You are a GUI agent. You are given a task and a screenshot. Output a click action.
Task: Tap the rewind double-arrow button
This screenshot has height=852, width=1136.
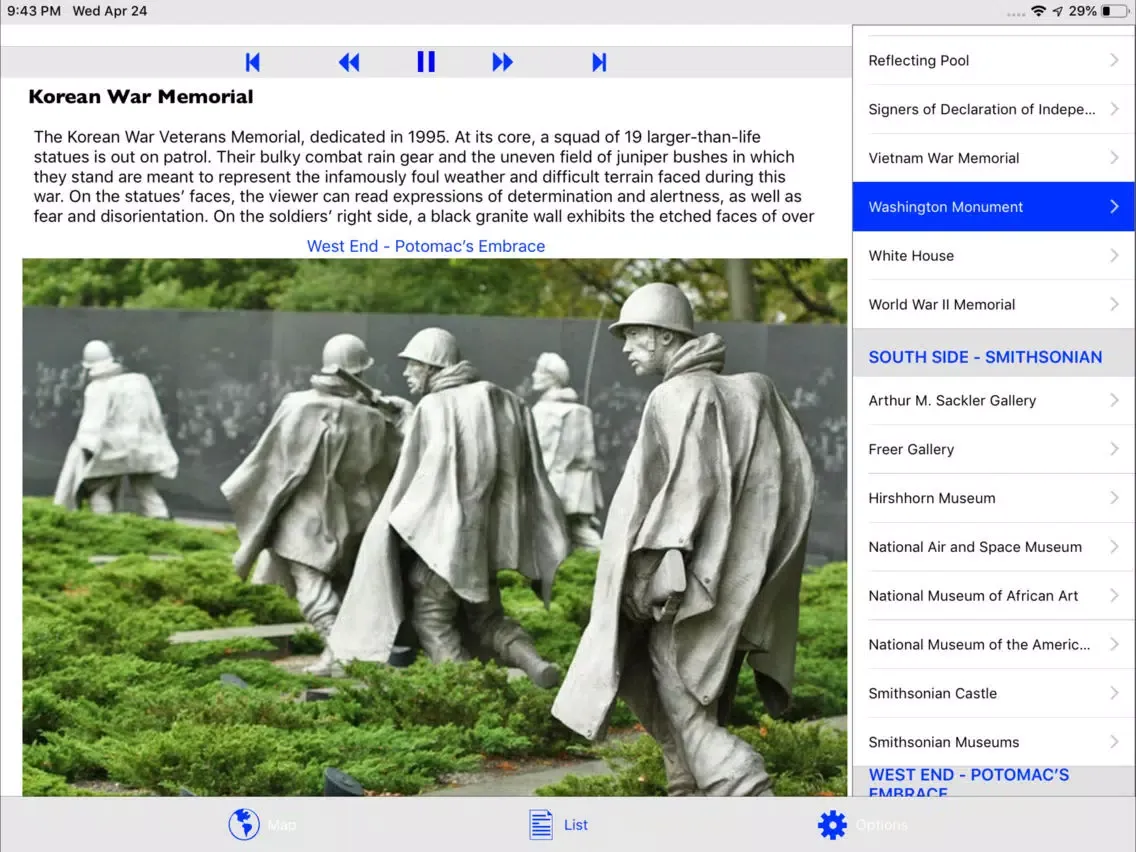[x=349, y=62]
